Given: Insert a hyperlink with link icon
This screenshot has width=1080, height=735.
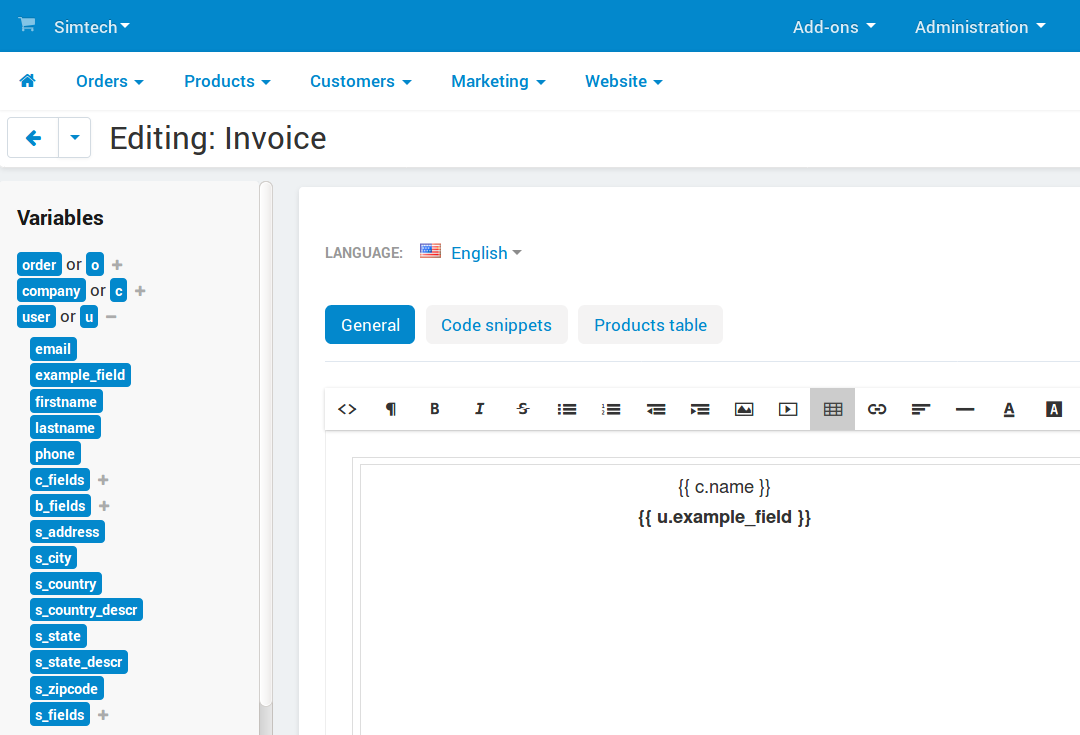Looking at the screenshot, I should (877, 409).
